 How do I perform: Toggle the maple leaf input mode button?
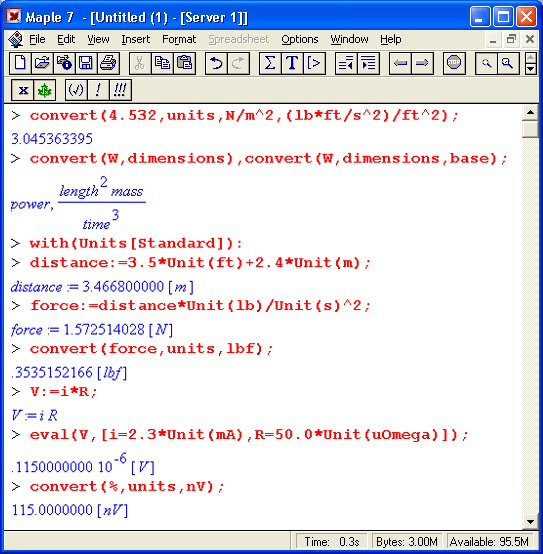pyautogui.click(x=45, y=90)
